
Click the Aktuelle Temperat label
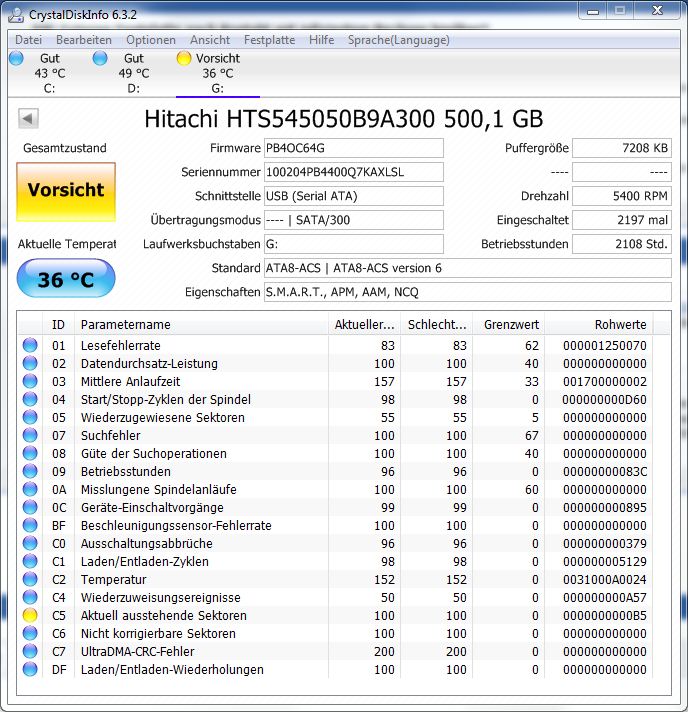pos(67,244)
